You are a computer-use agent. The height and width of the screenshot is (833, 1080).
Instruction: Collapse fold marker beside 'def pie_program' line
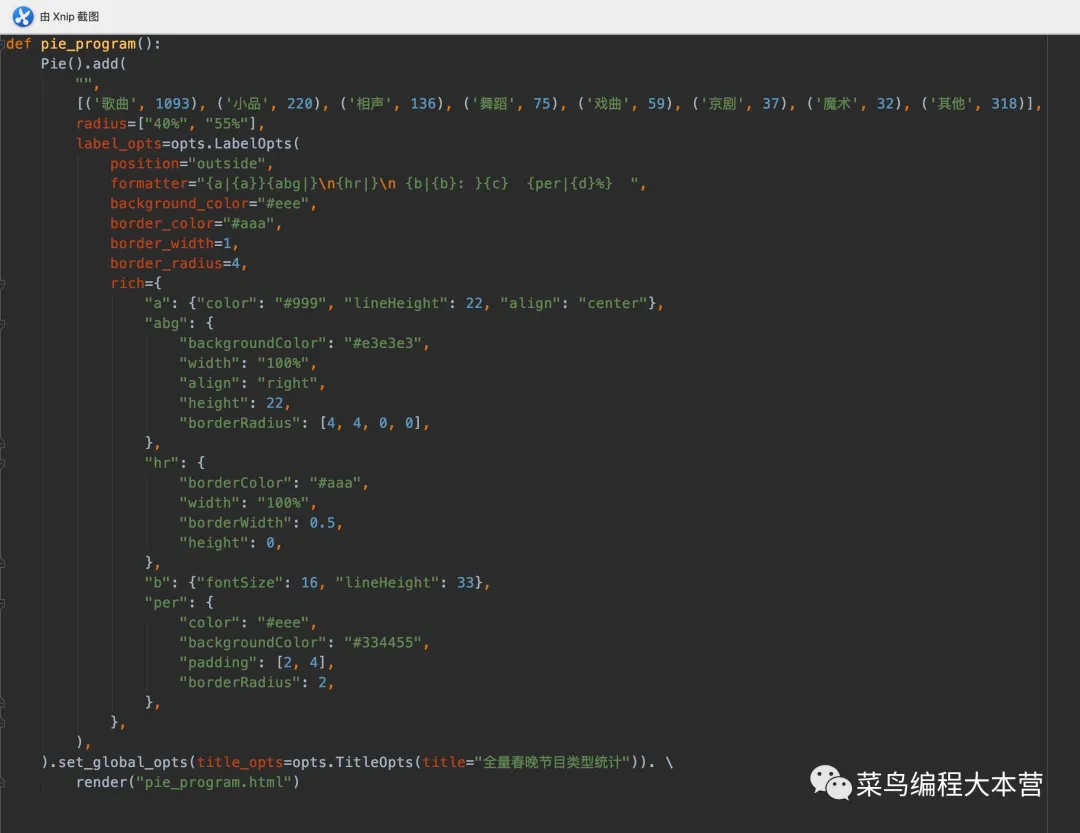[2, 44]
